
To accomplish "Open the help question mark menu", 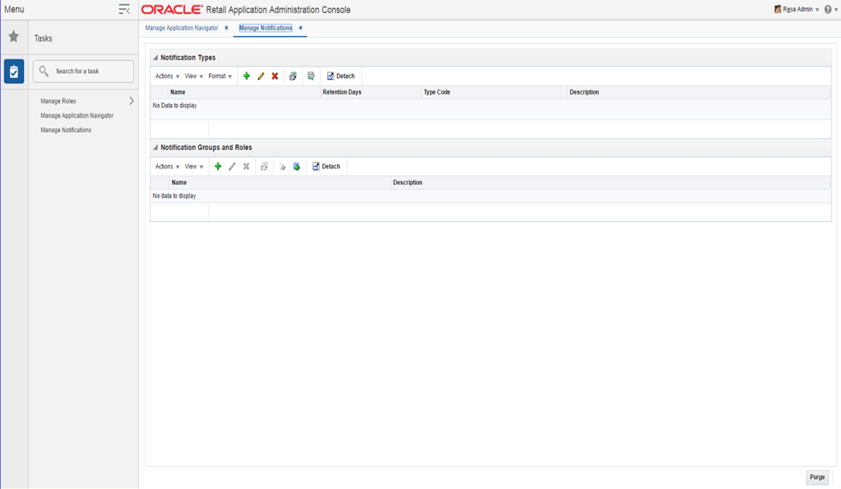I will [x=830, y=10].
